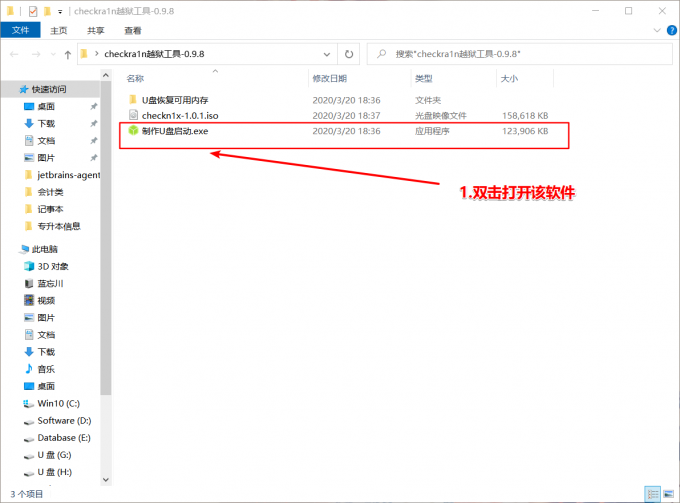Click the quick access toolbar new folder icon
Viewport: 680px width, 503px height.
47,11
